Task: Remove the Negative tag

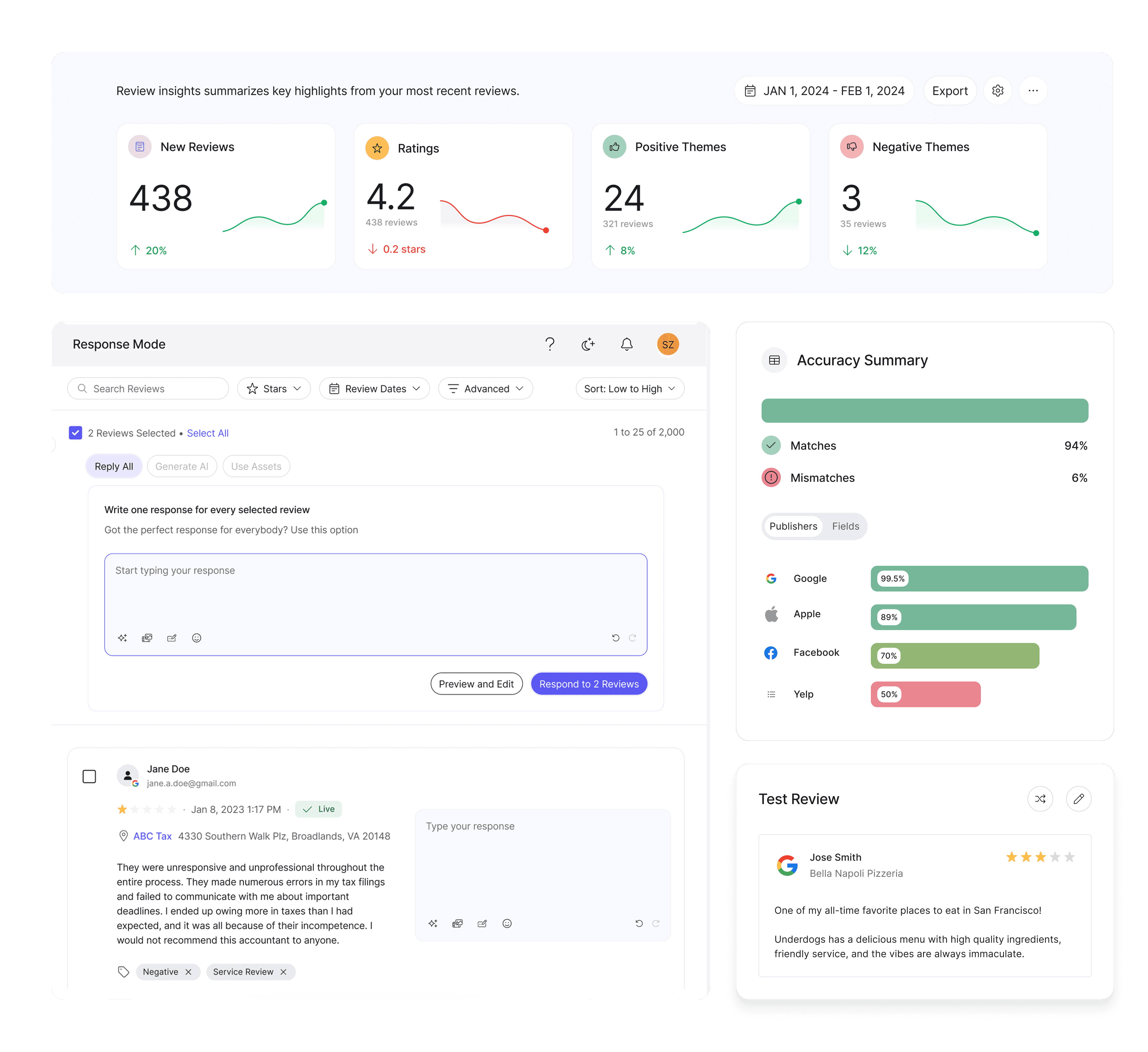Action: click(189, 972)
